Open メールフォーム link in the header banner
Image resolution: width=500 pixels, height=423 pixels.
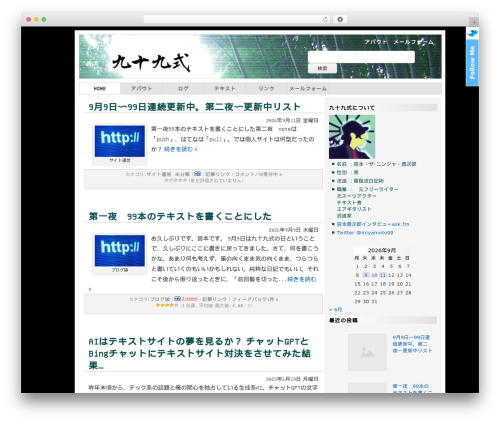tap(413, 42)
